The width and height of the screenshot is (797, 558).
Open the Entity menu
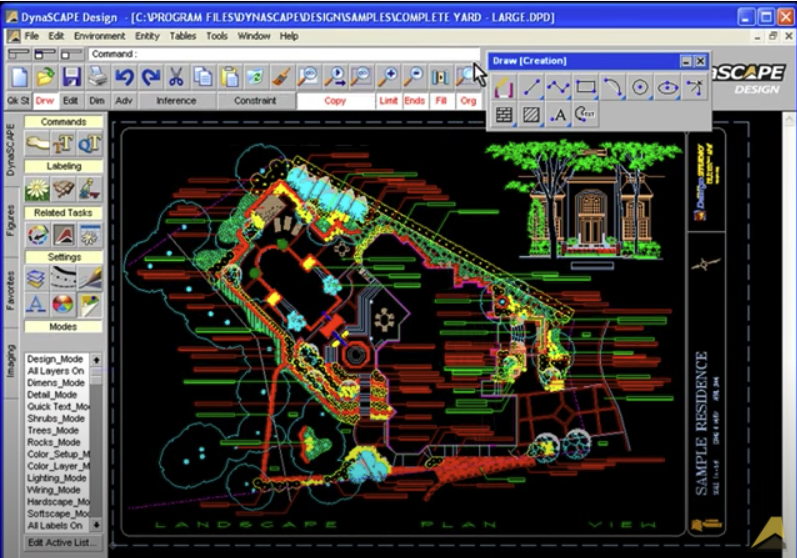[x=147, y=36]
